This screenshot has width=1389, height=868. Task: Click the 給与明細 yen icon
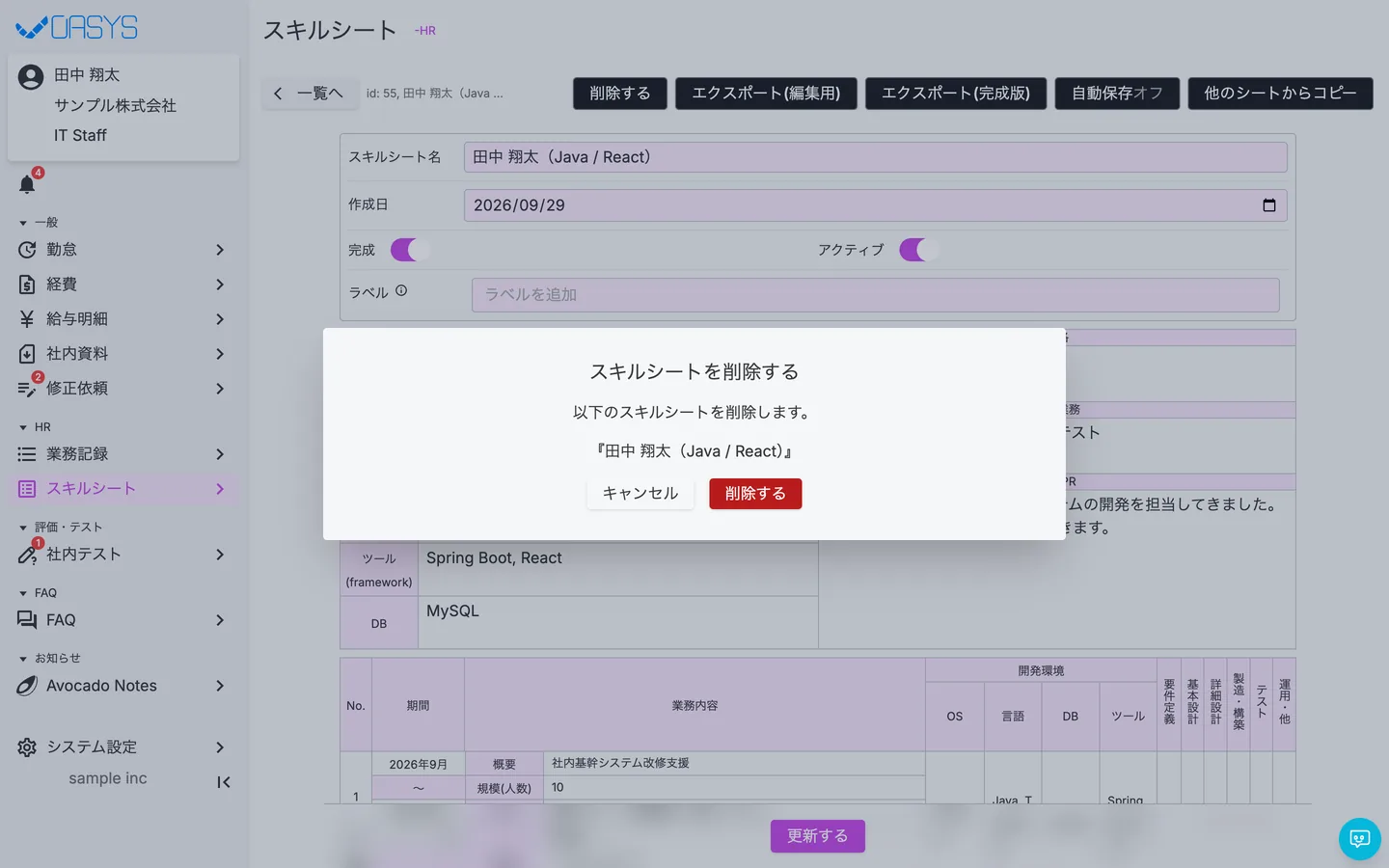[x=27, y=319]
